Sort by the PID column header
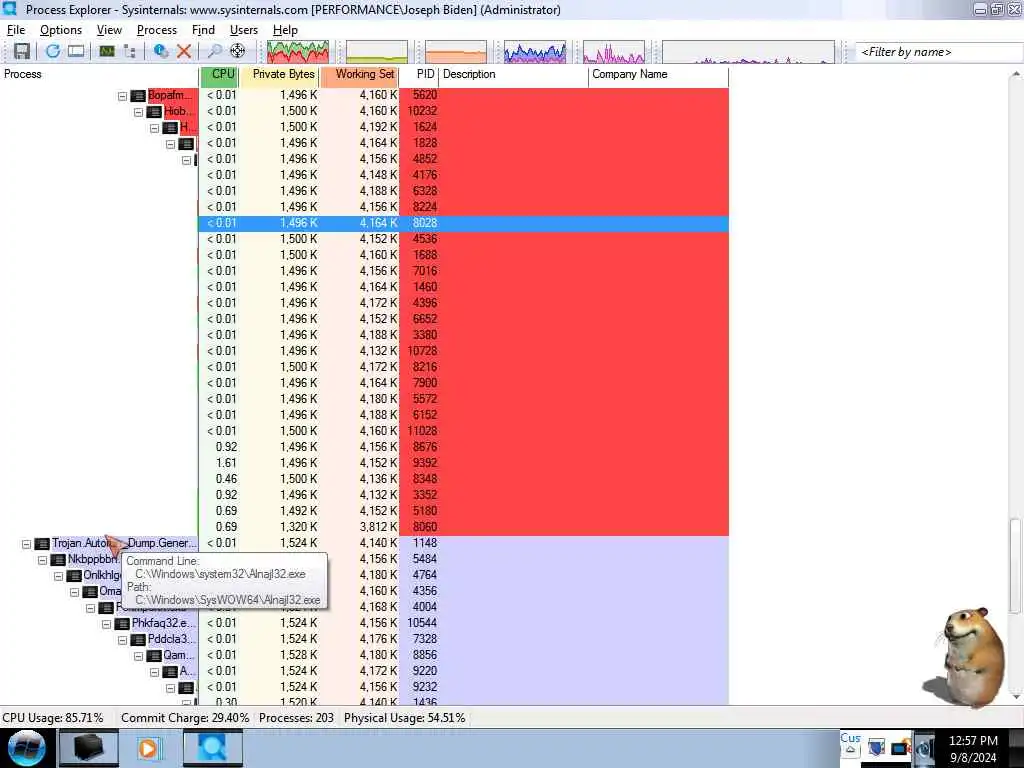This screenshot has width=1024, height=768. click(419, 74)
